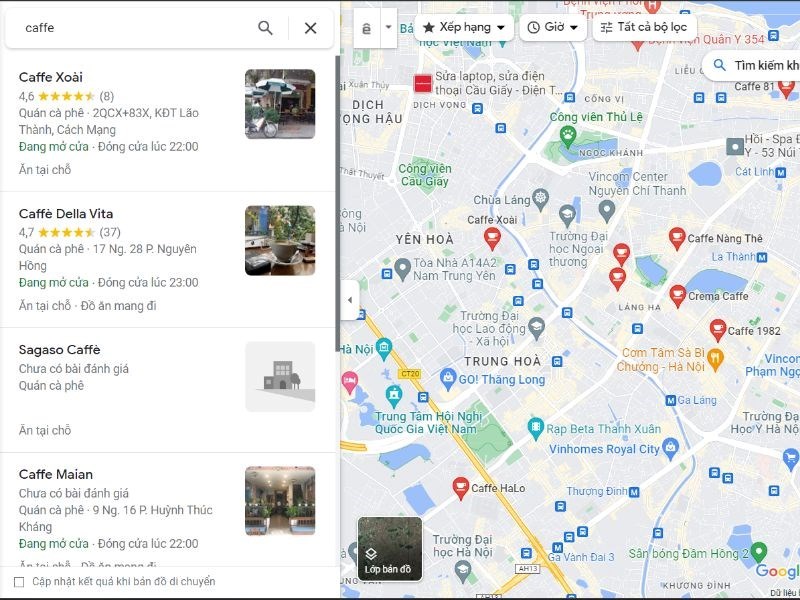Enable update results when map moves checkbox
The width and height of the screenshot is (800, 600).
coord(19,582)
